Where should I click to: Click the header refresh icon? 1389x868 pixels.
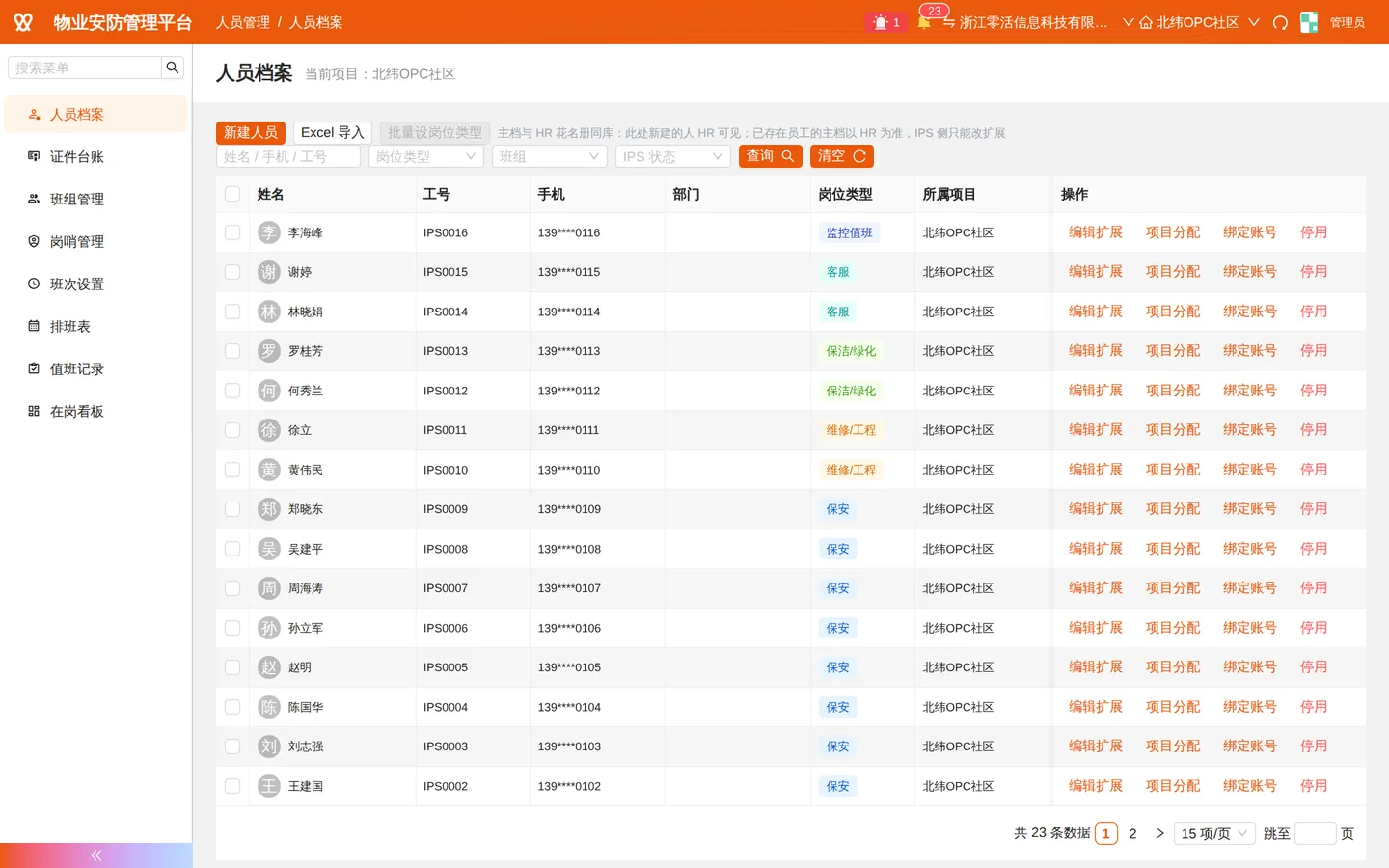tap(1280, 22)
